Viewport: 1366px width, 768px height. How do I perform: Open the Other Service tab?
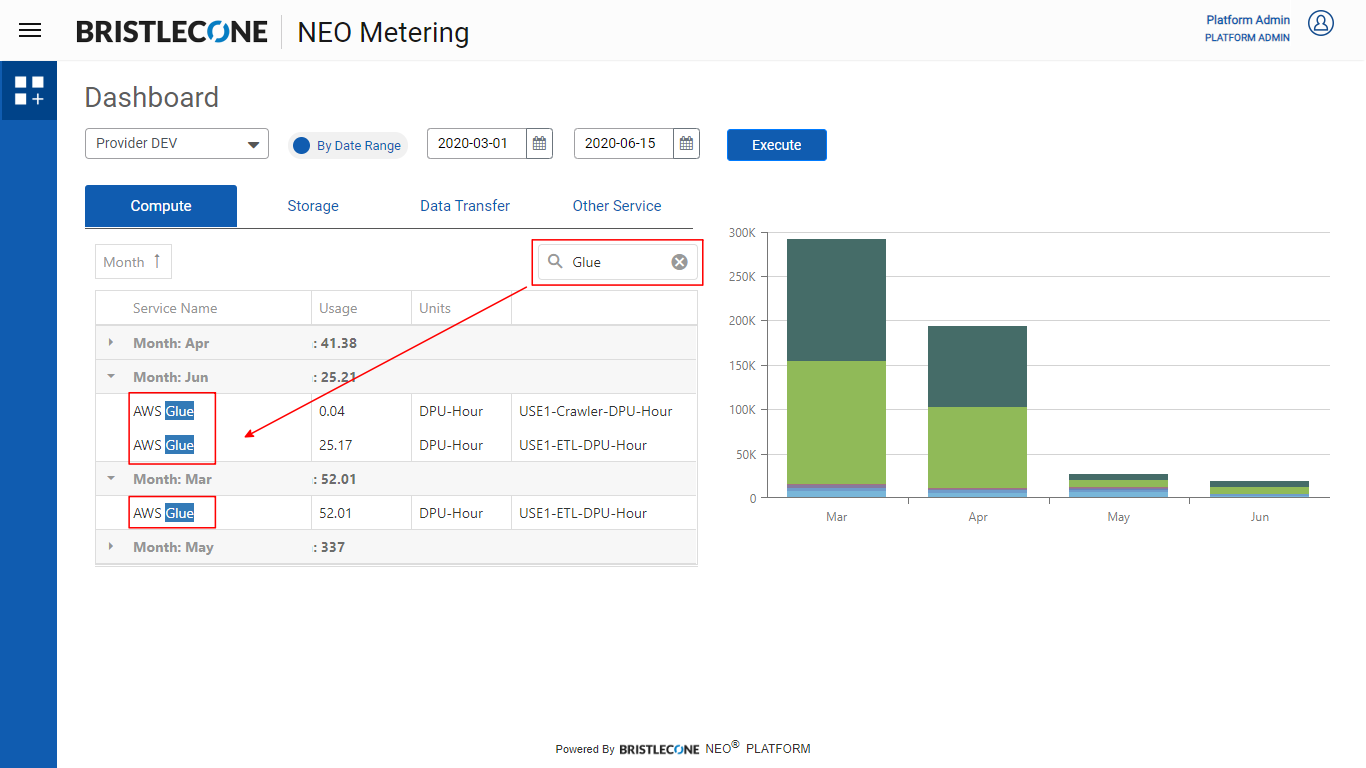pyautogui.click(x=617, y=206)
